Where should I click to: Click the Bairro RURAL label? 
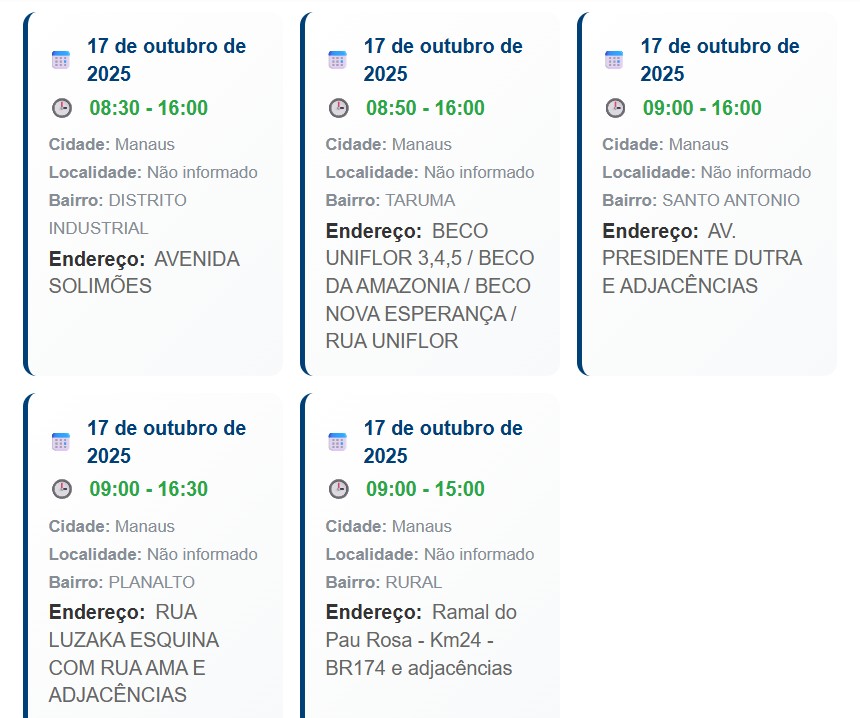[x=384, y=582]
